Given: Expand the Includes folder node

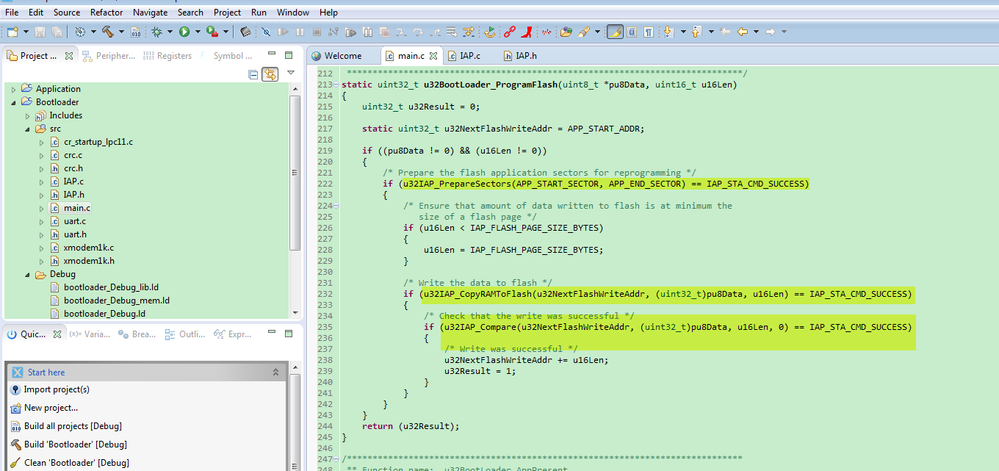Looking at the screenshot, I should click(27, 116).
